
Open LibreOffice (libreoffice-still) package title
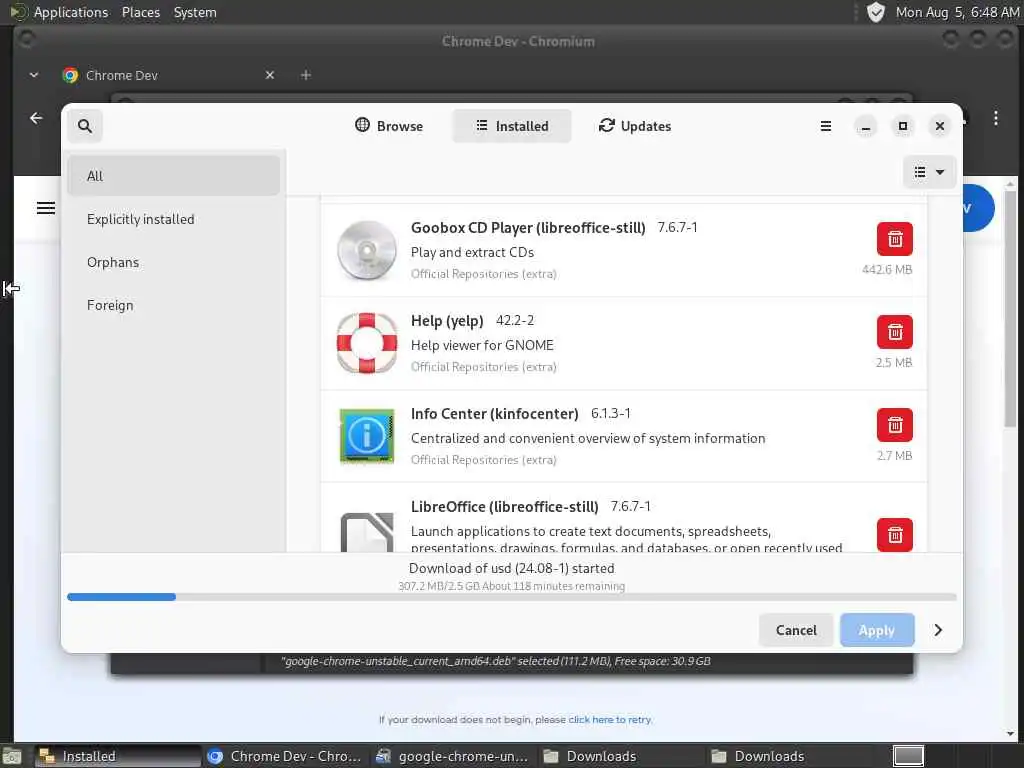tap(504, 506)
